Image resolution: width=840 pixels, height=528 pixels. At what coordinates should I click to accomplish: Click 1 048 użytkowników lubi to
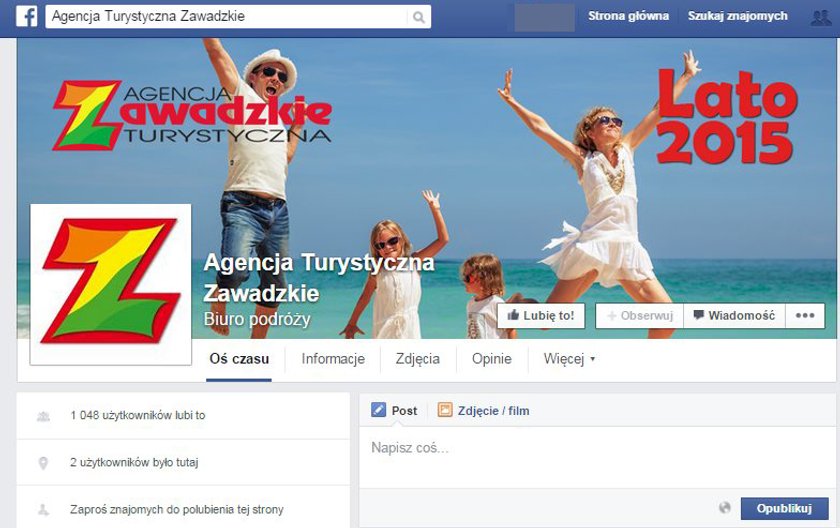click(138, 415)
